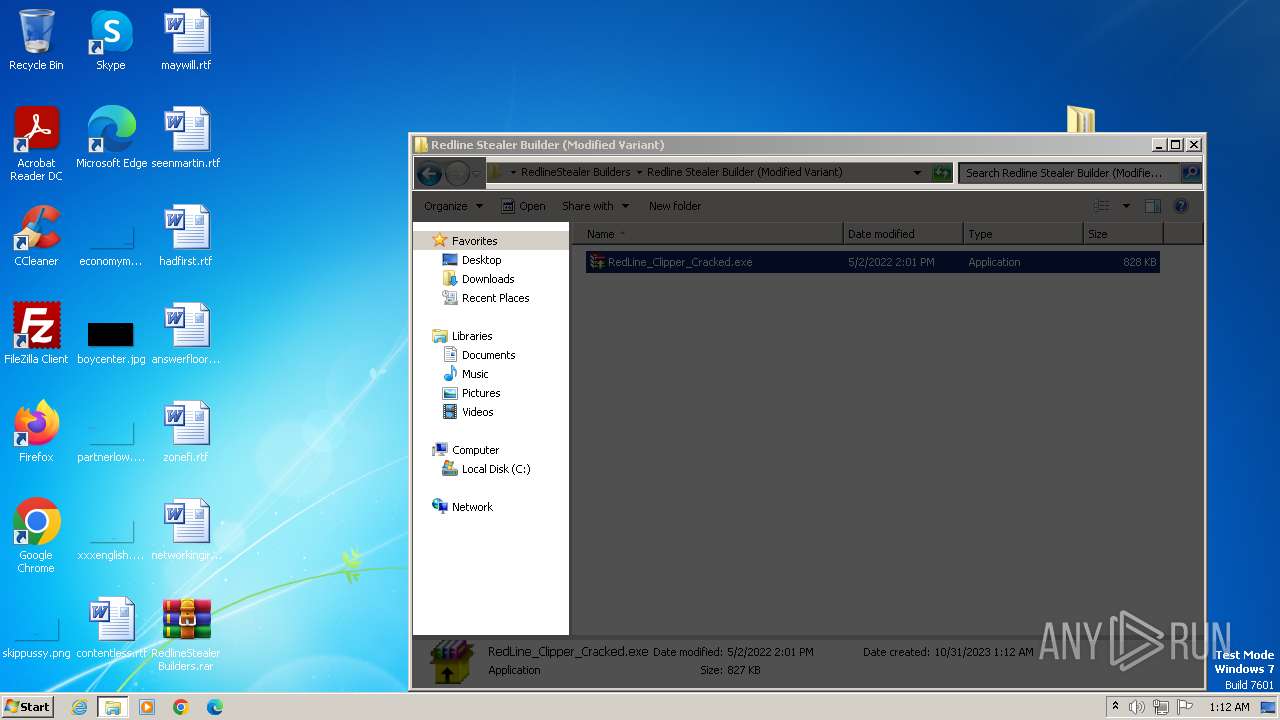Click the New folder button
Image resolution: width=1280 pixels, height=720 pixels.
point(675,206)
